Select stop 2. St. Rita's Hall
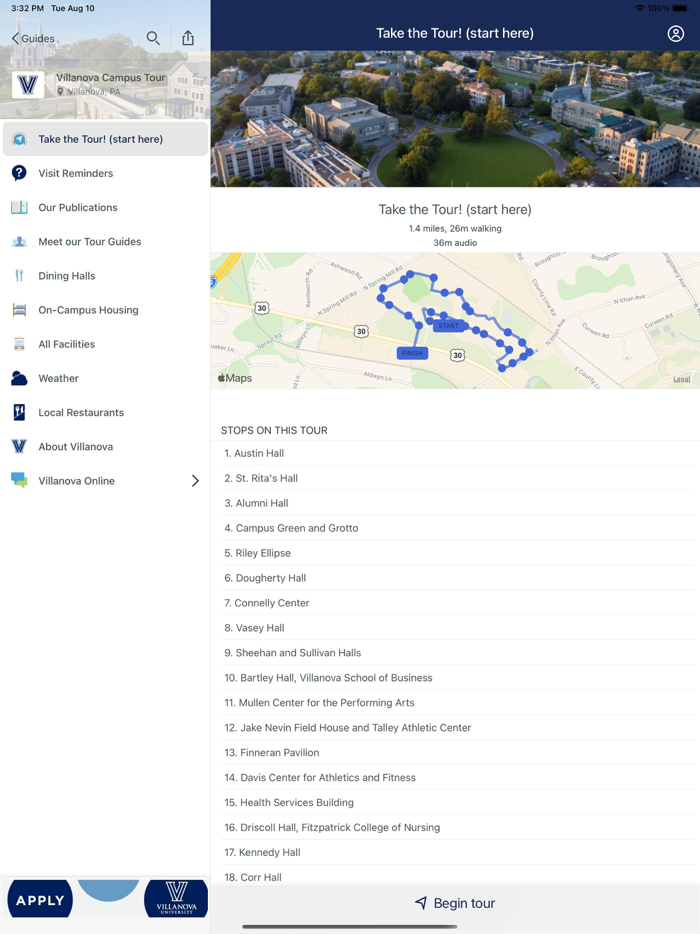Screen dimensions: 700x934 pos(458,478)
